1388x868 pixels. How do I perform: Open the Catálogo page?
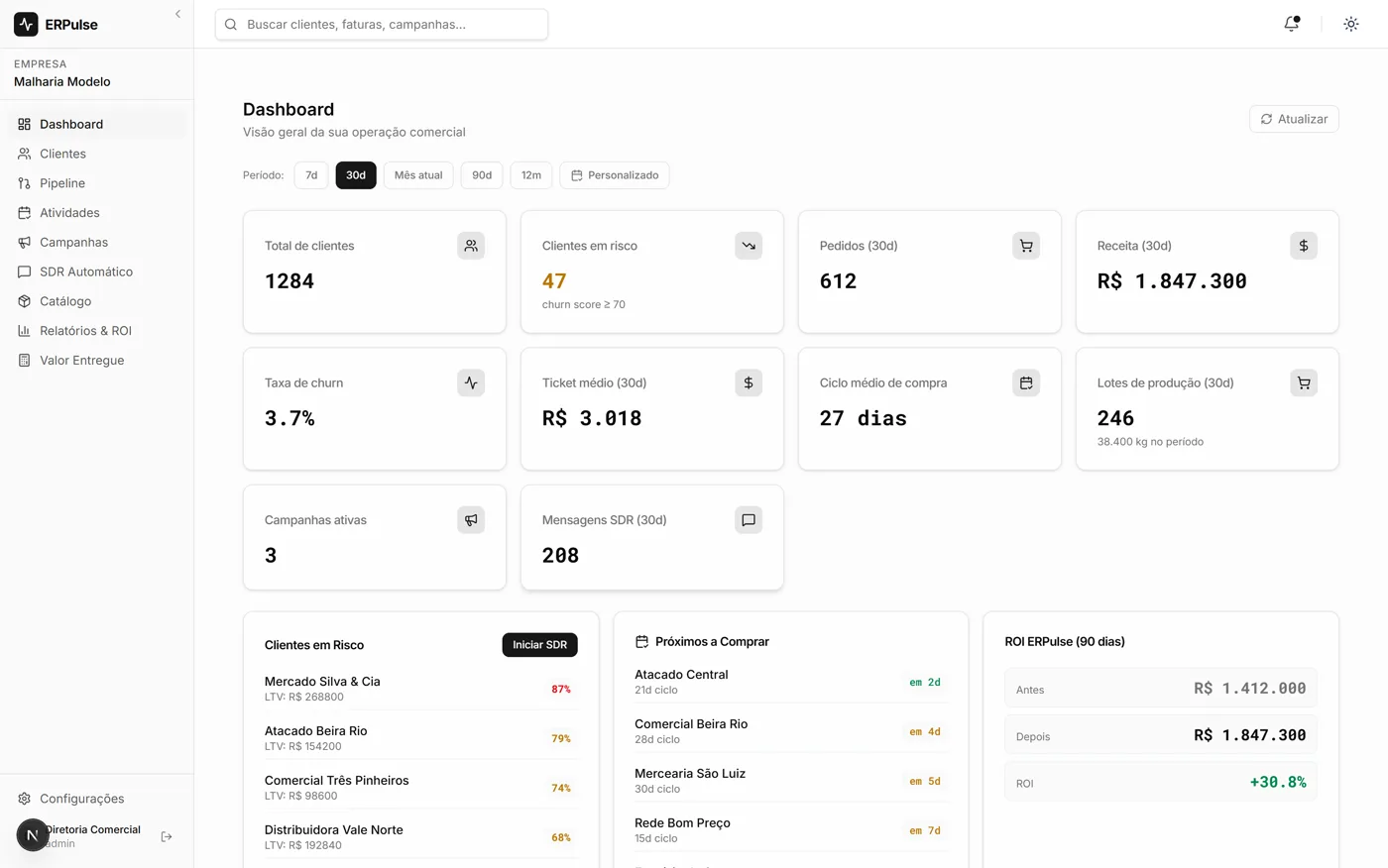tap(97, 301)
